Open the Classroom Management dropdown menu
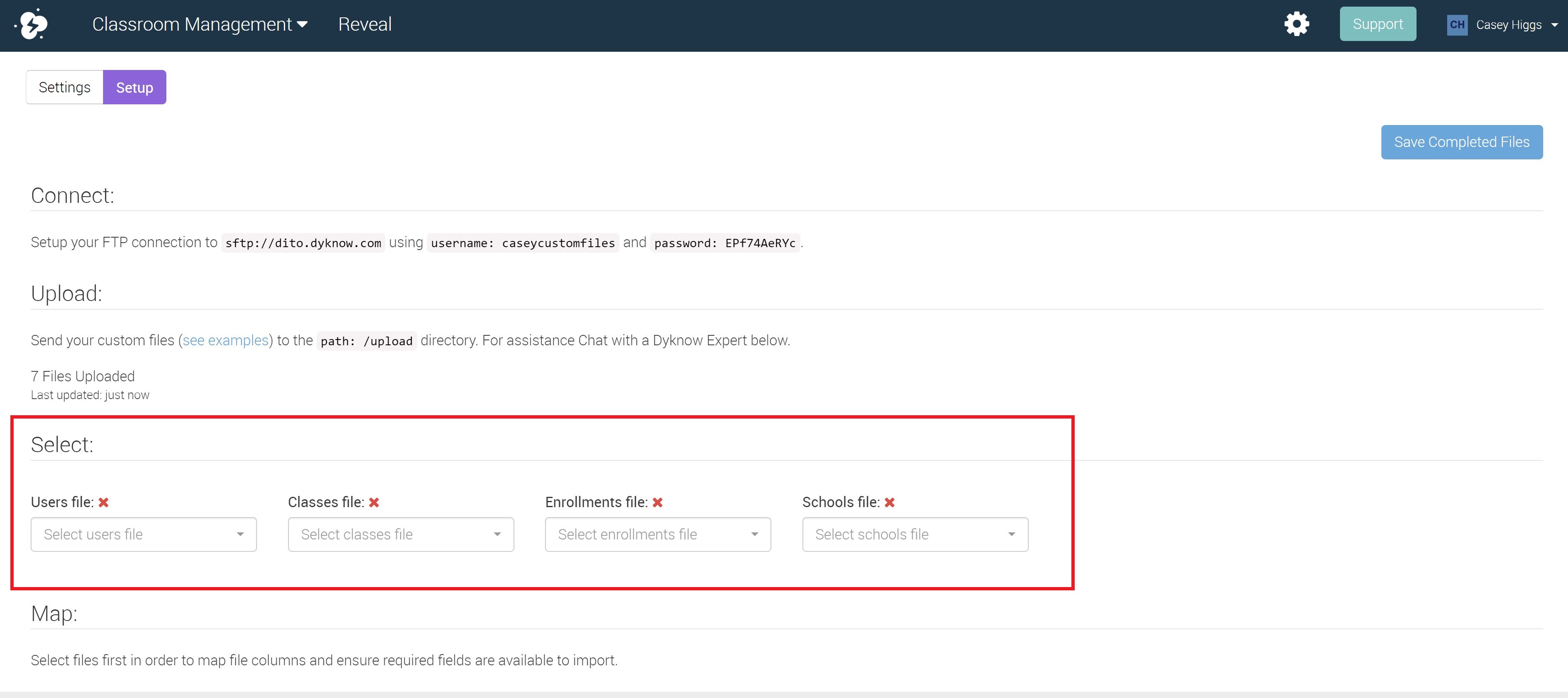The width and height of the screenshot is (1568, 698). tap(199, 24)
